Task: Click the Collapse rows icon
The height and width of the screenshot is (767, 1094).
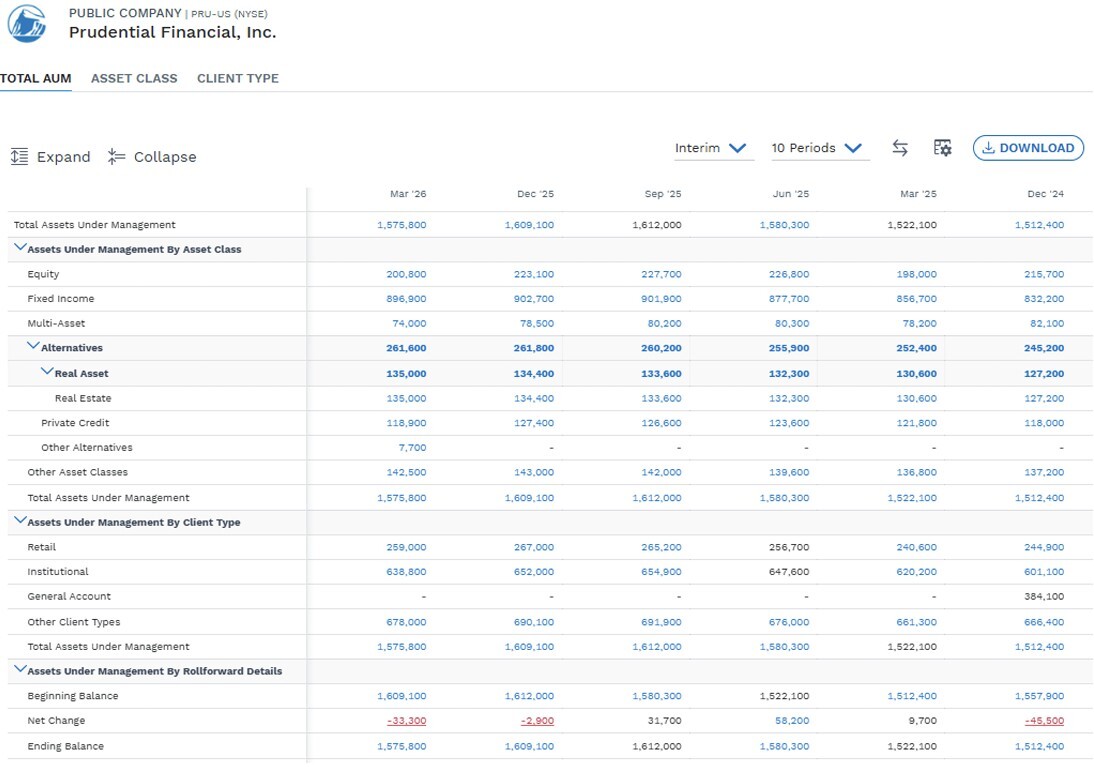Action: pos(116,156)
